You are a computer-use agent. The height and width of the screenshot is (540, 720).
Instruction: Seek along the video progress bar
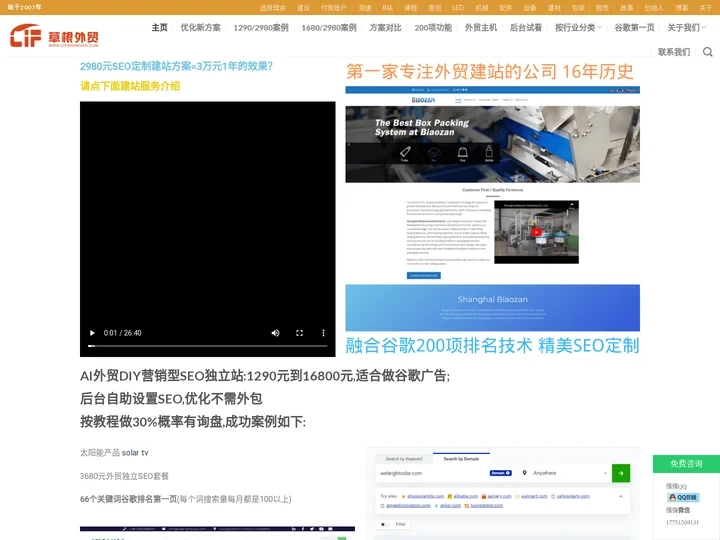pos(208,346)
